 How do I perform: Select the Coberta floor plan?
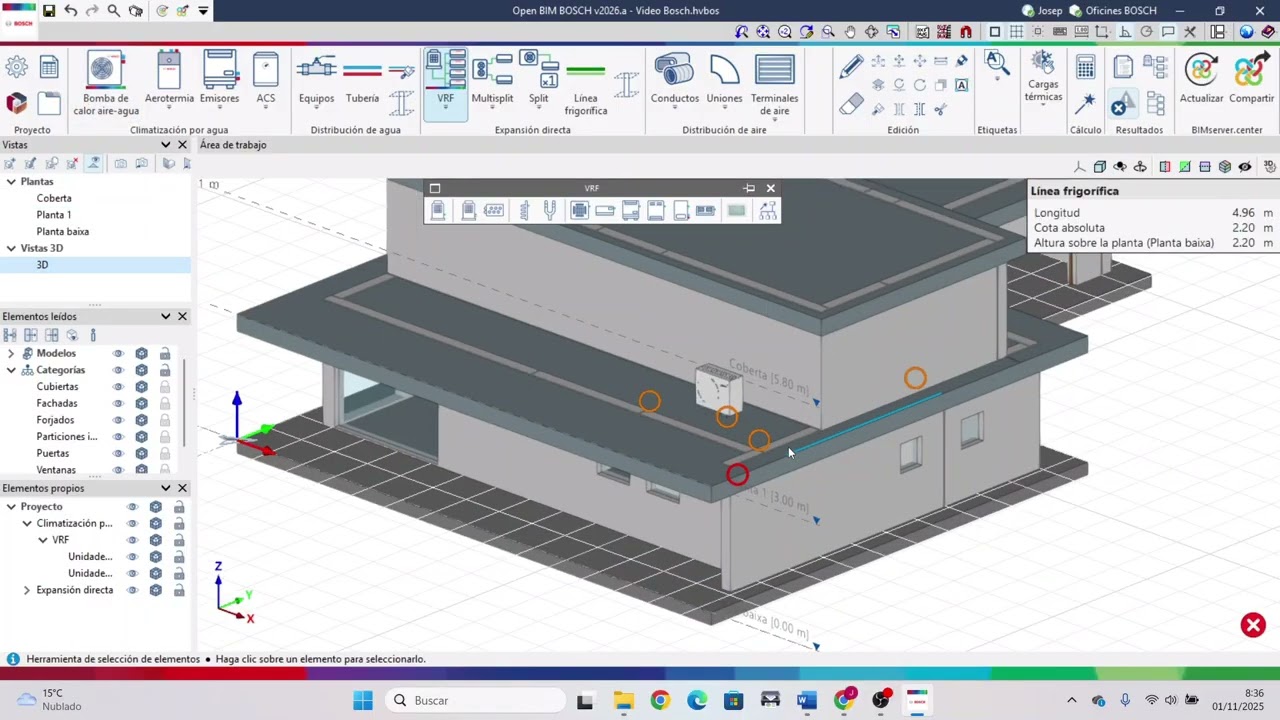coord(54,198)
